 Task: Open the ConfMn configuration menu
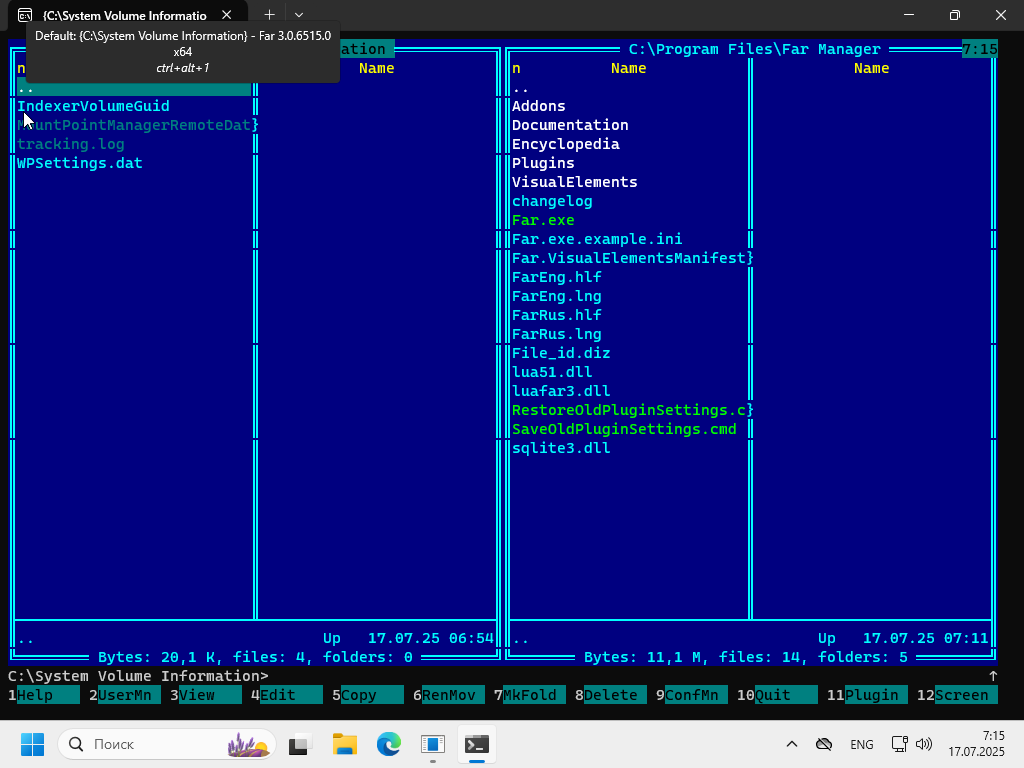point(695,695)
